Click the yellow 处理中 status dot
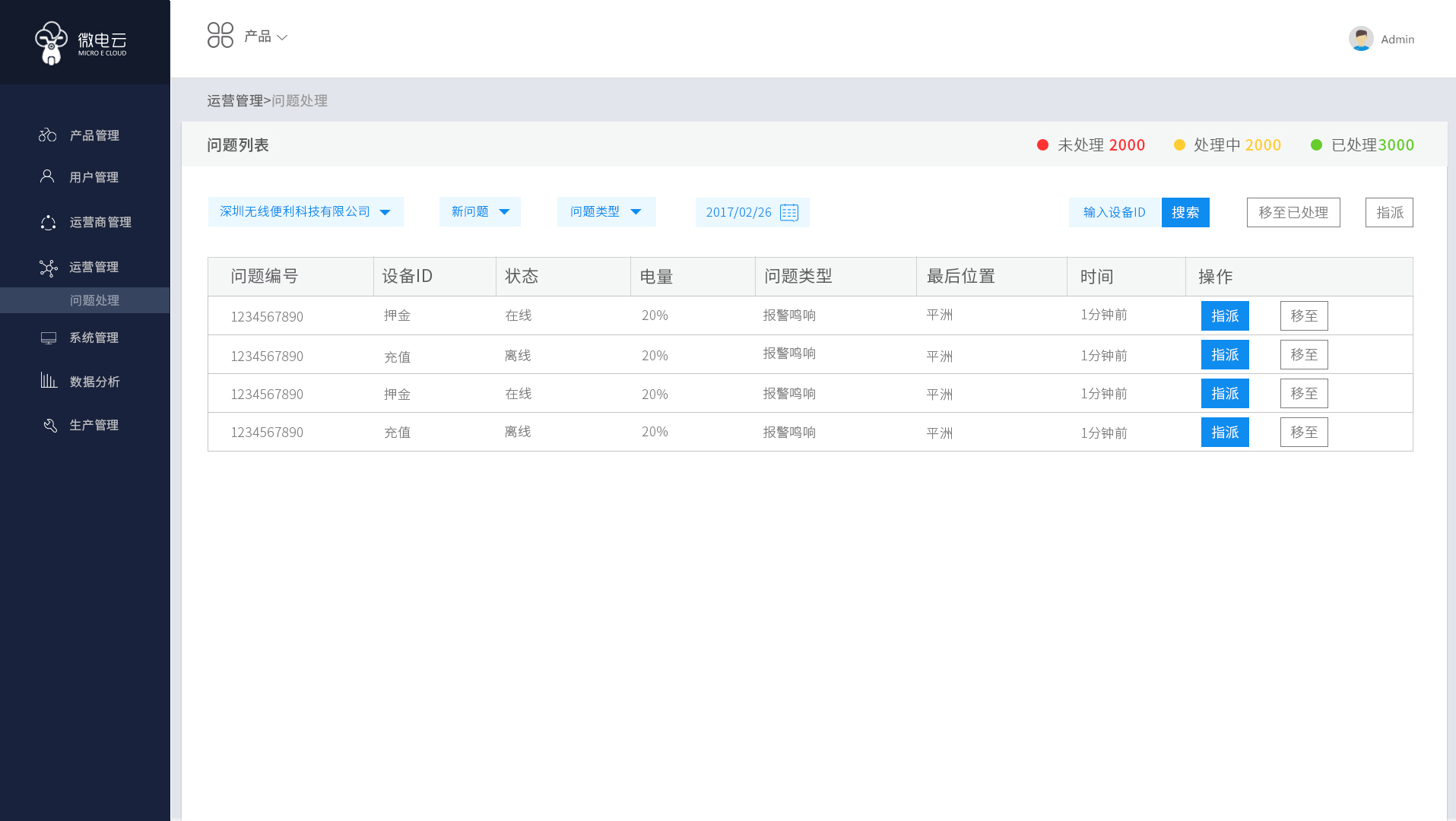Viewport: 1456px width, 821px height. [x=1179, y=144]
